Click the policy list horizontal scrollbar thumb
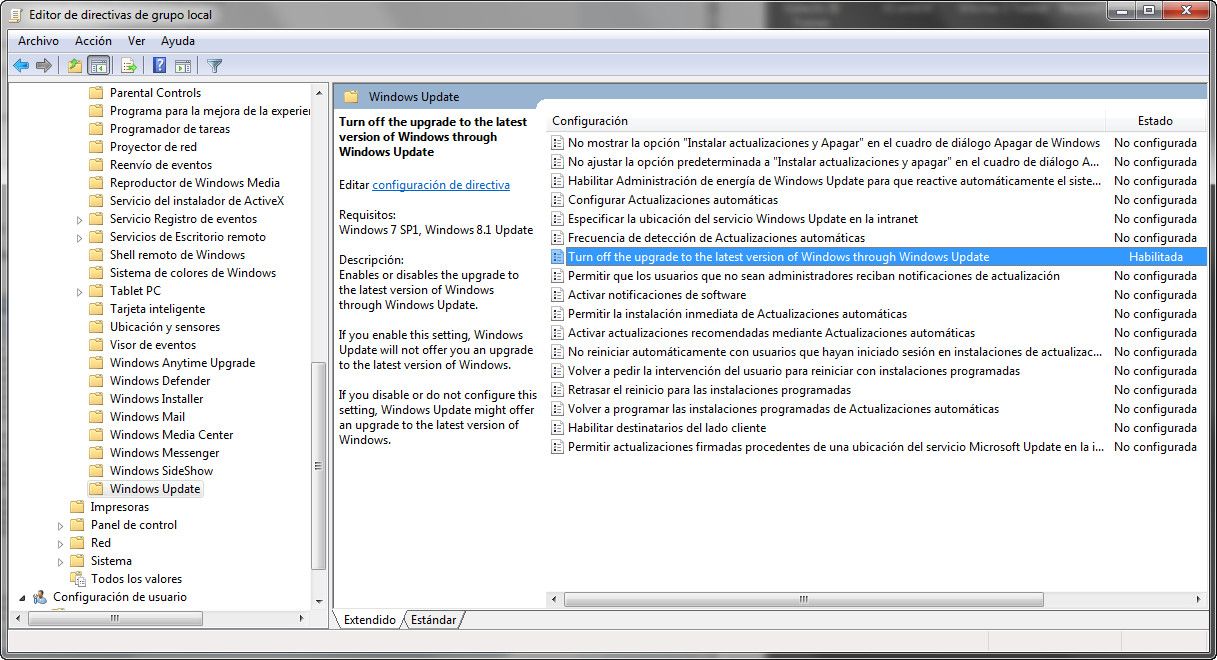This screenshot has height=660, width=1217. point(803,599)
